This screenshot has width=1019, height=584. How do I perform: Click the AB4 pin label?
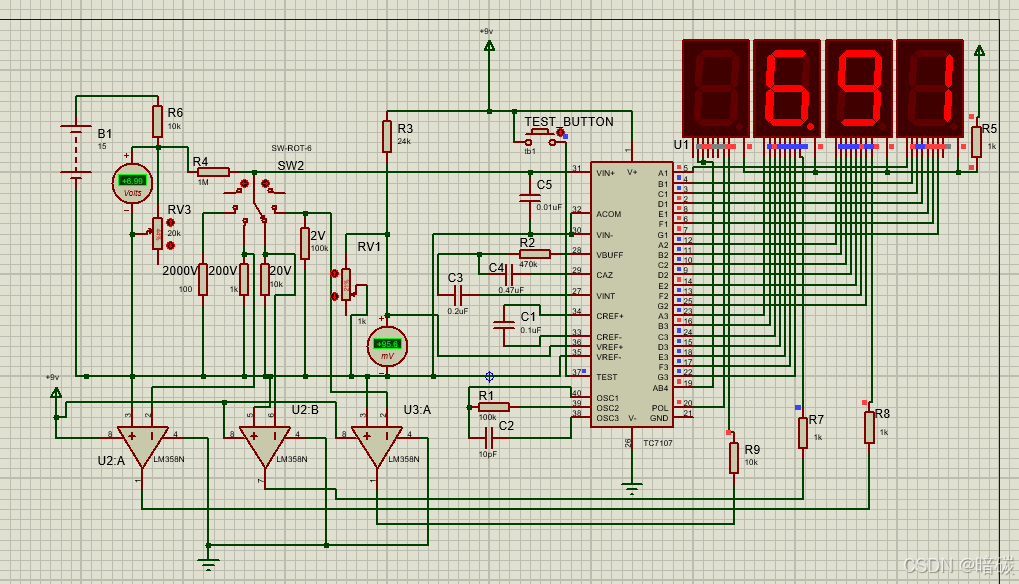pos(660,388)
